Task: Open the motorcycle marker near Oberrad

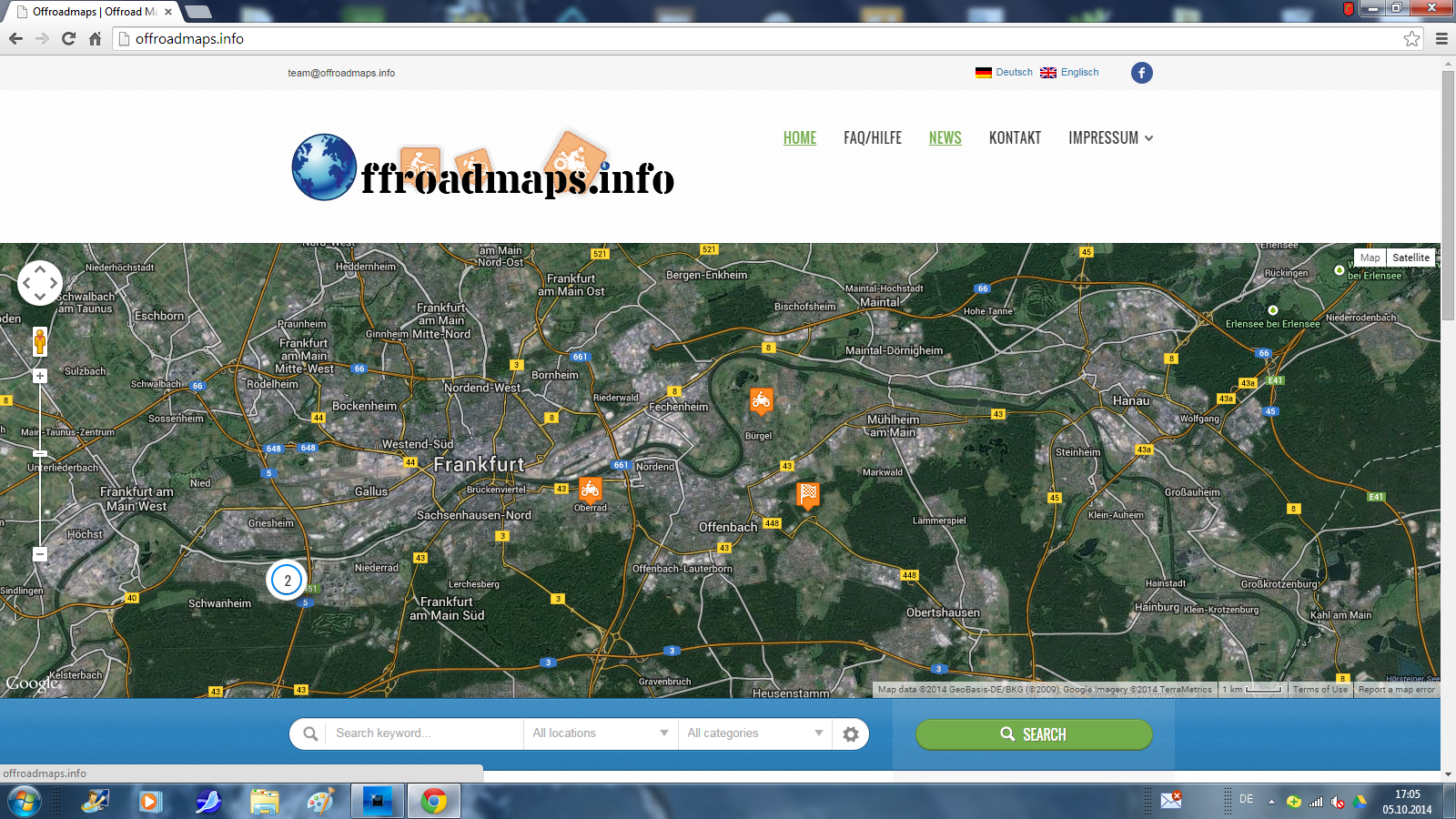Action: (591, 490)
